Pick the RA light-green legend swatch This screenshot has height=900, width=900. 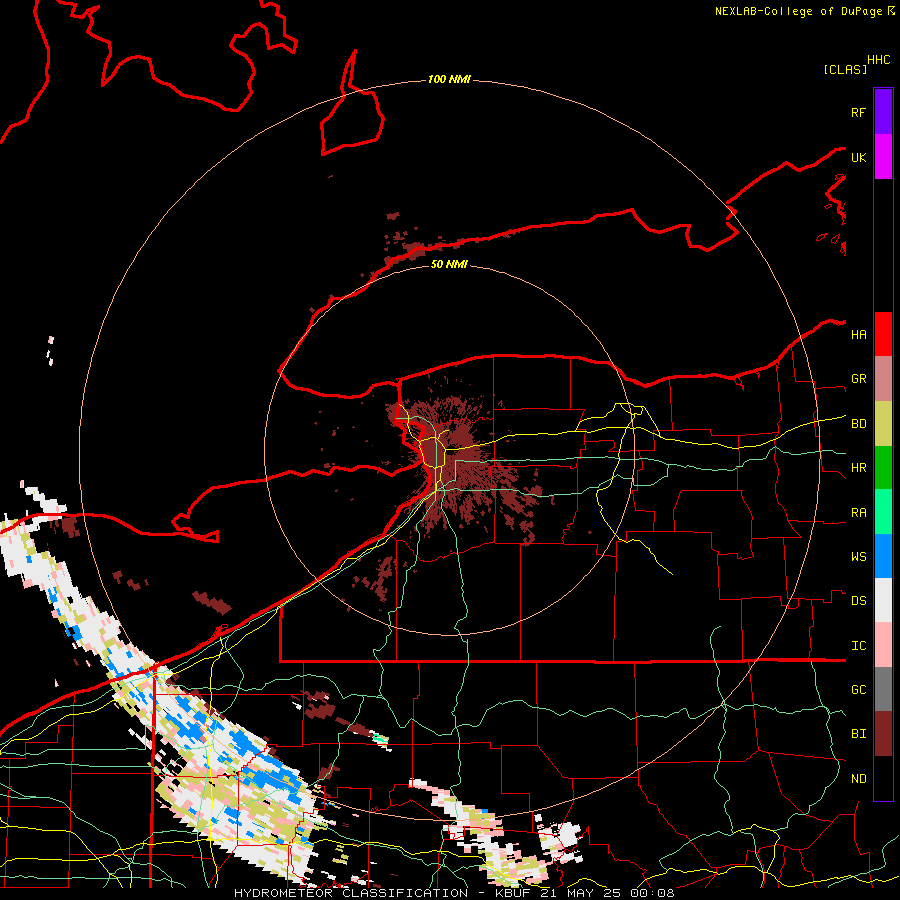(x=883, y=512)
